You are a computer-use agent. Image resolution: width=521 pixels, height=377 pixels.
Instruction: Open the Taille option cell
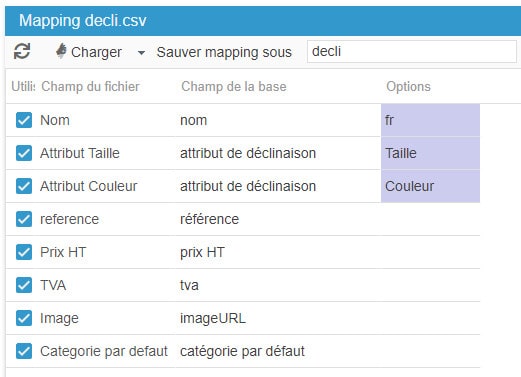point(430,153)
